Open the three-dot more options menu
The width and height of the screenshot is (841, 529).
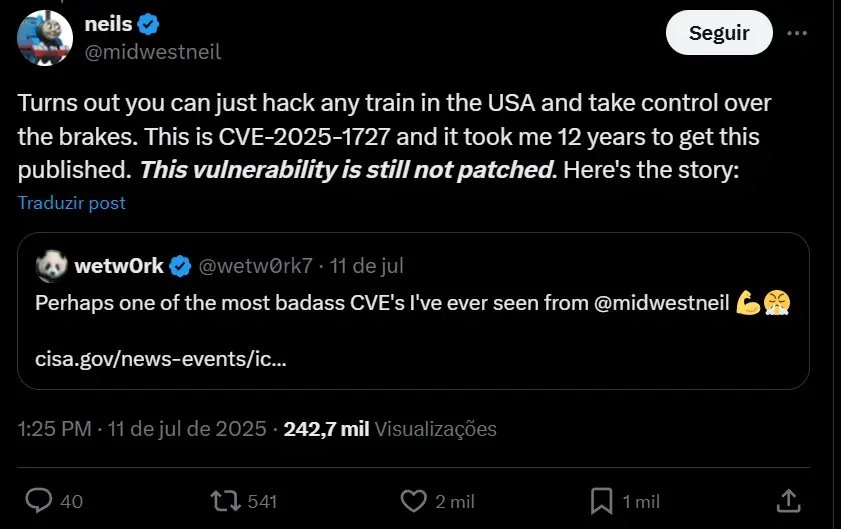point(797,33)
